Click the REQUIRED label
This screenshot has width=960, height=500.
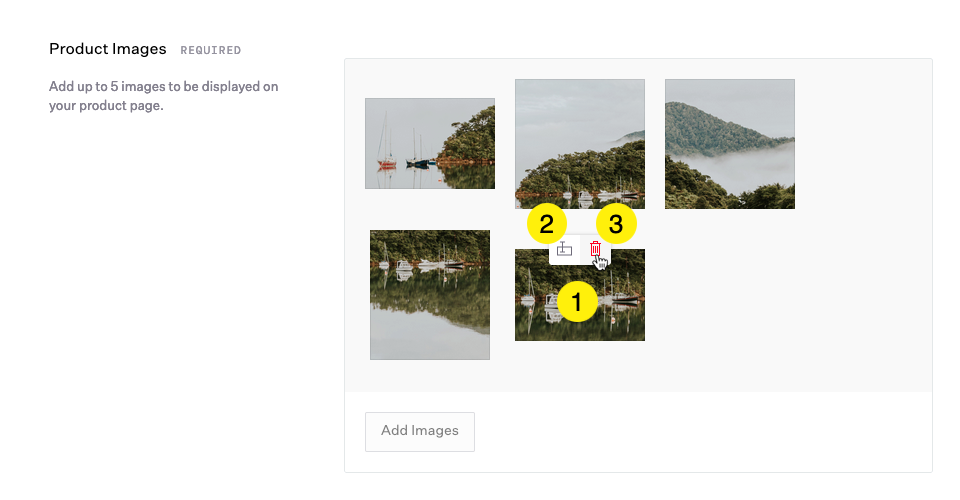[x=210, y=50]
